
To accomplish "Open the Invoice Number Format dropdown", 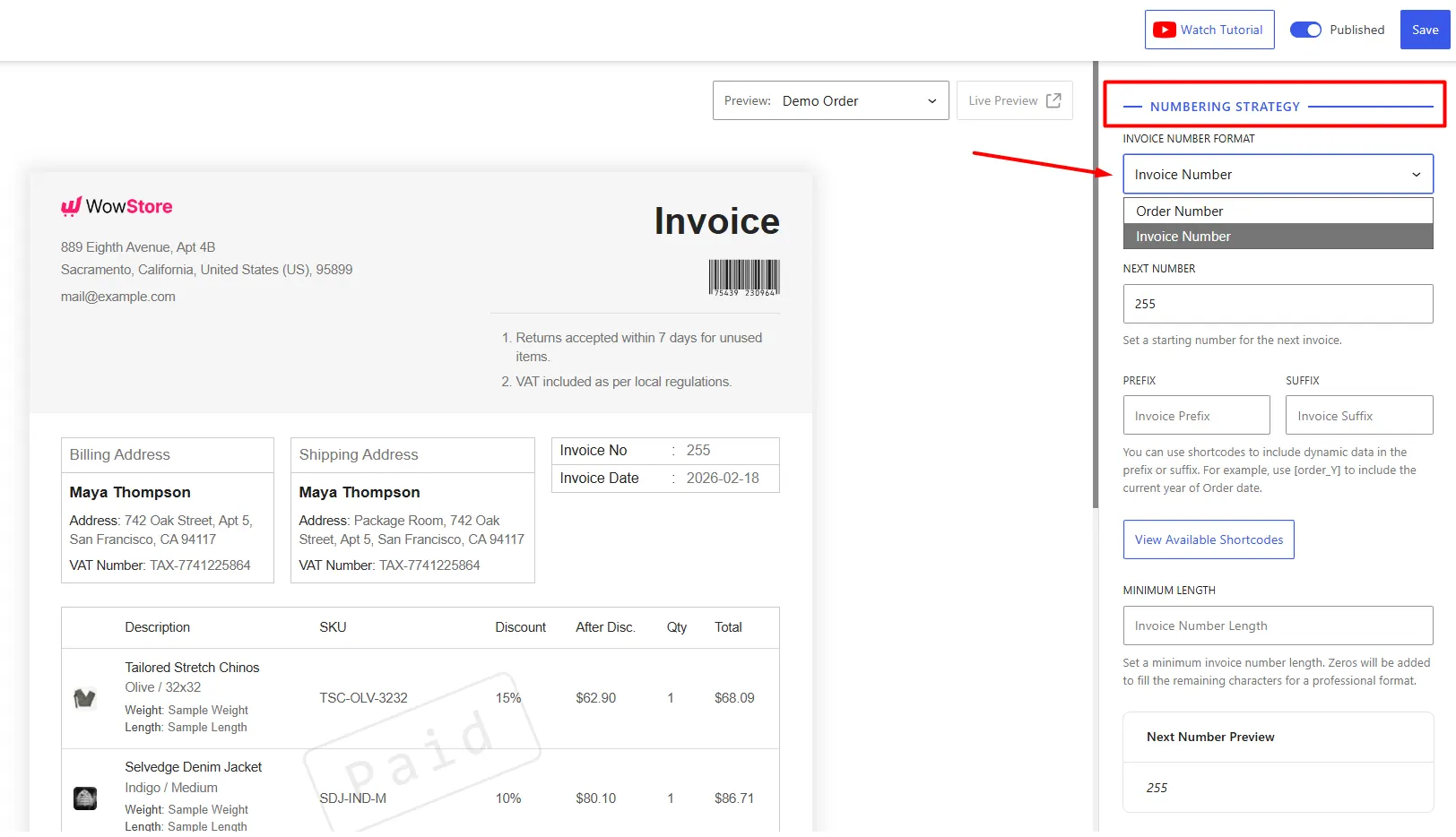I will 1278,174.
